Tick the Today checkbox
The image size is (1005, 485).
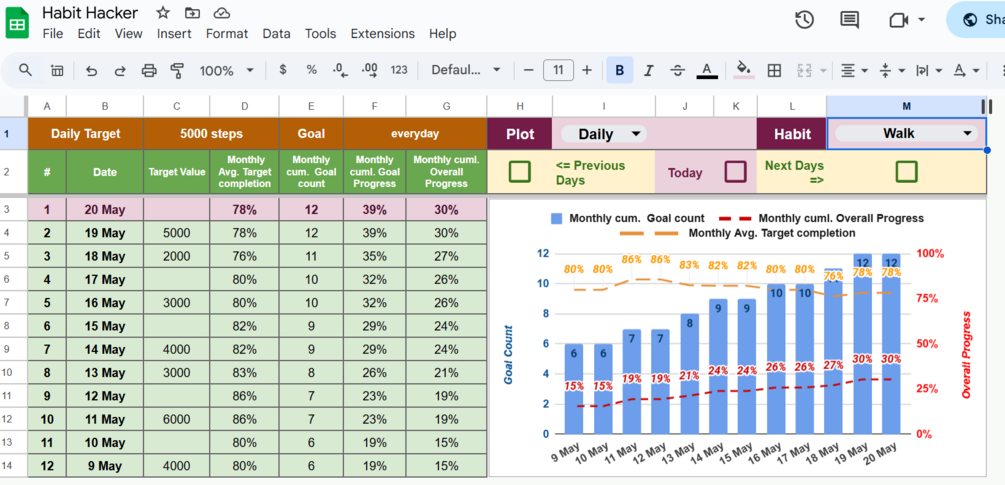coord(735,172)
